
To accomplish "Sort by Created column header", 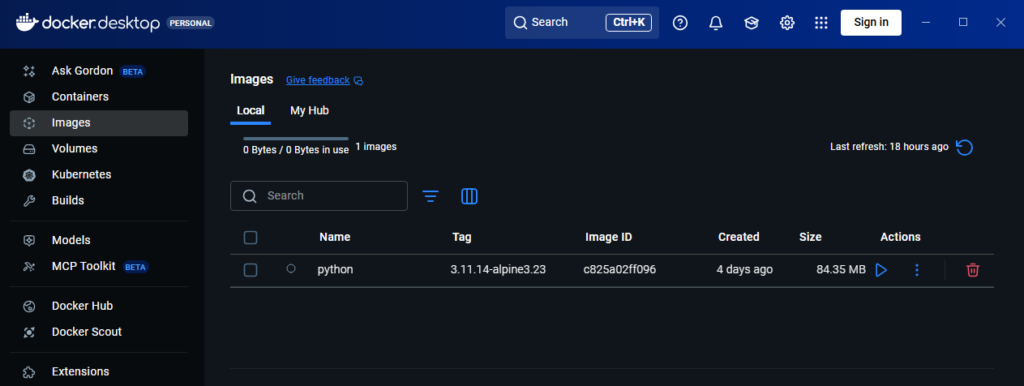I will pos(739,237).
